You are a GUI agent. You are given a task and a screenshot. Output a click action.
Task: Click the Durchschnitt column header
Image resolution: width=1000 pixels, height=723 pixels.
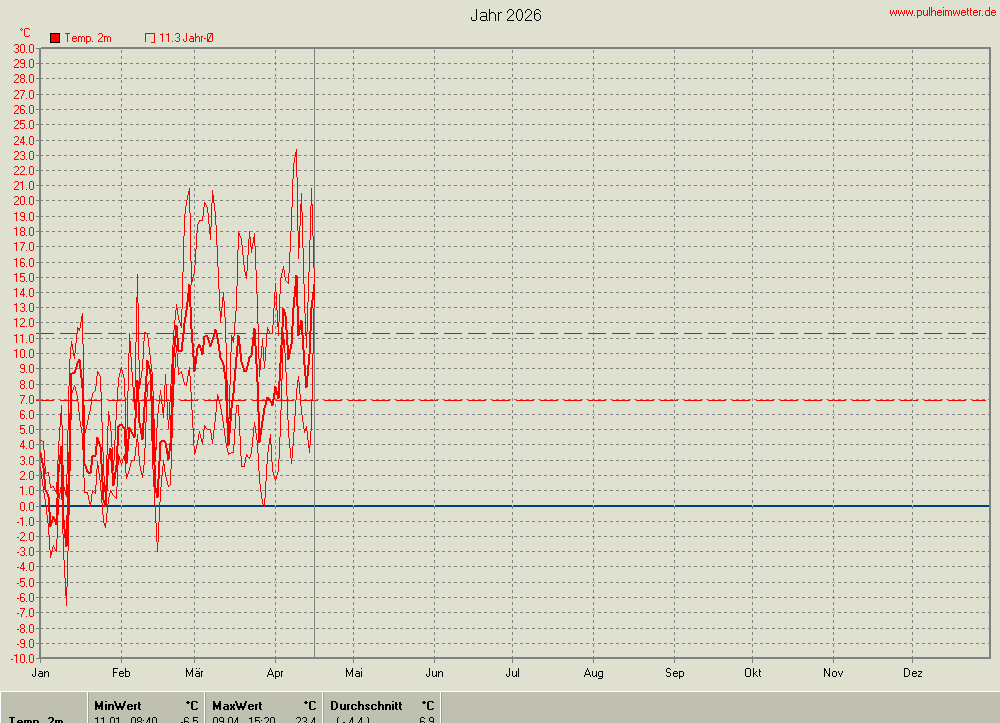click(x=366, y=705)
